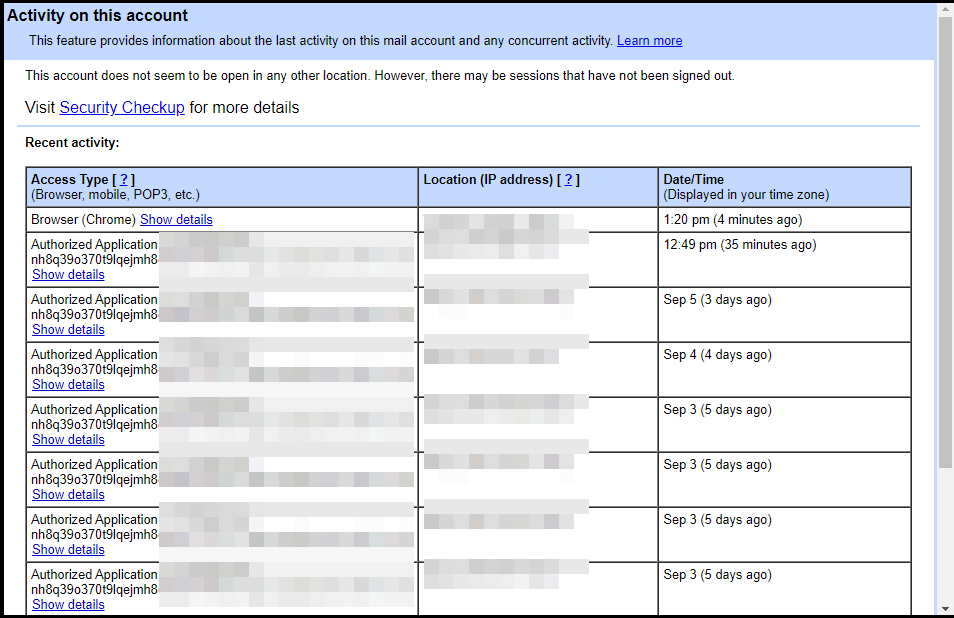This screenshot has width=954, height=618.
Task: Click the scrollbar up arrow
Action: 945,9
